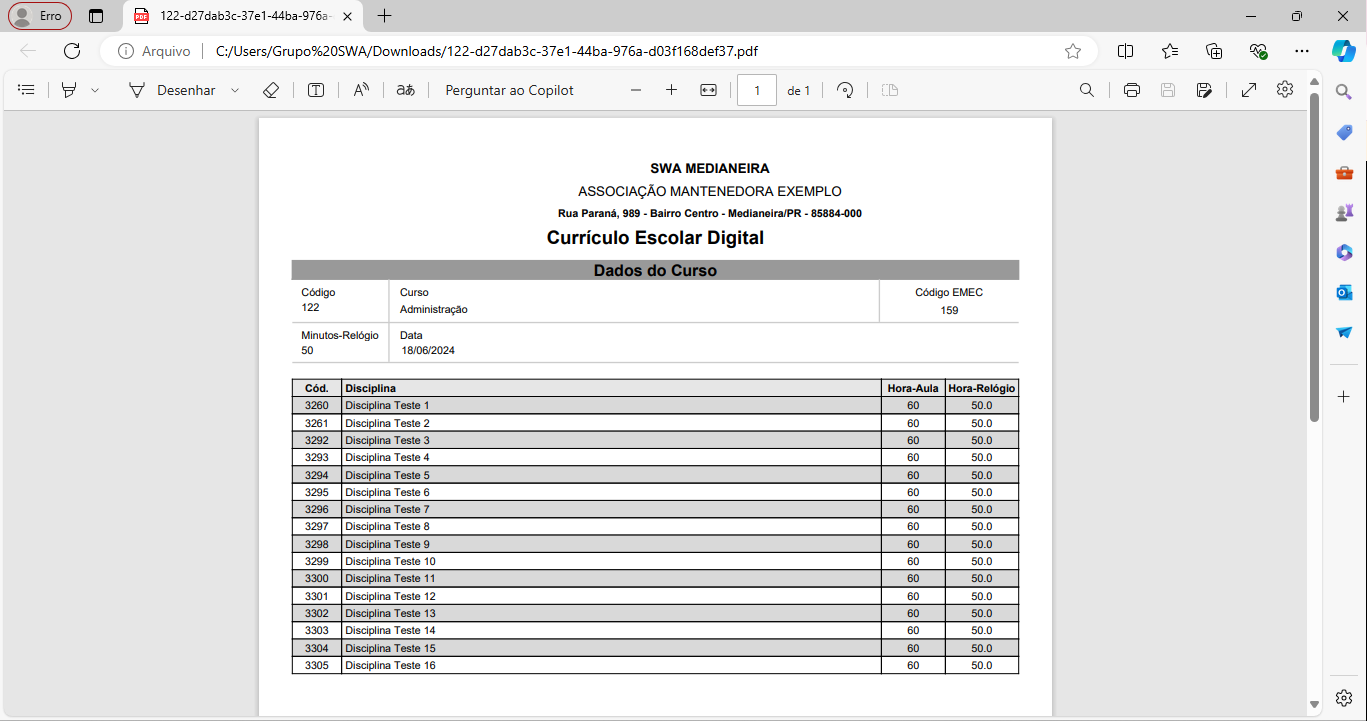
Task: Open the Erro profile button
Action: pyautogui.click(x=40, y=16)
